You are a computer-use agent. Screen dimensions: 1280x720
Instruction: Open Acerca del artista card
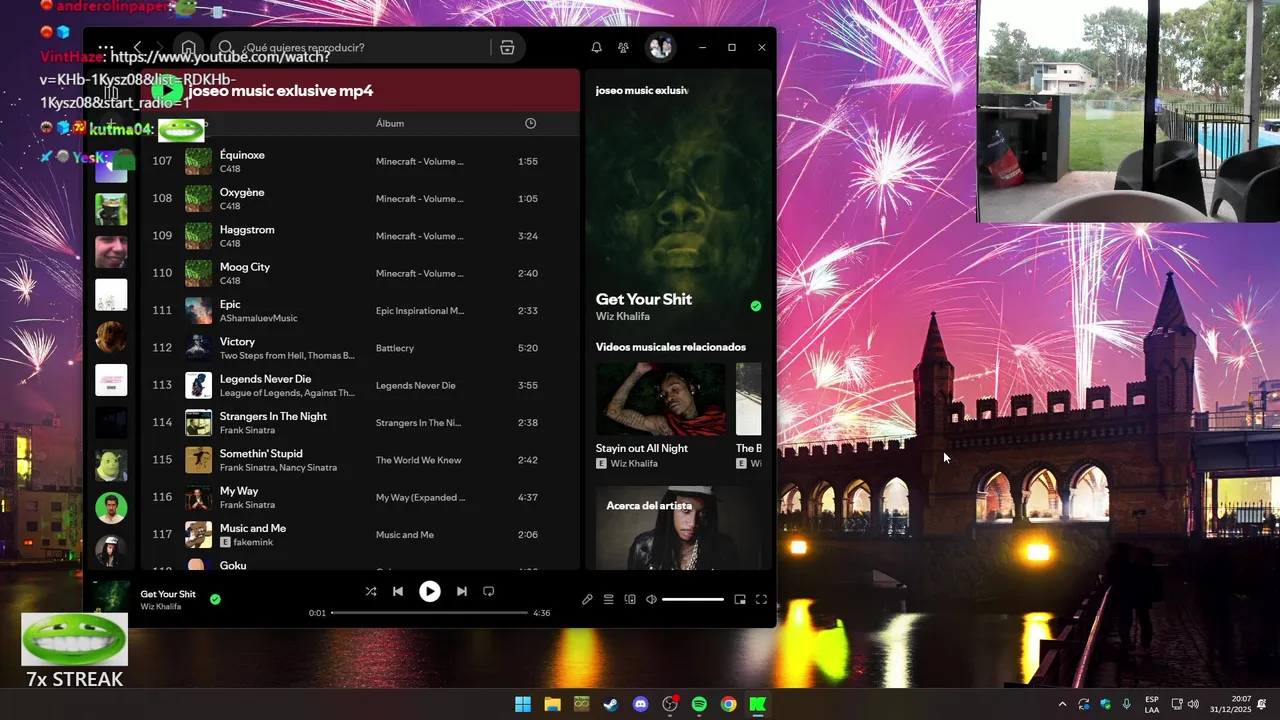click(x=679, y=528)
